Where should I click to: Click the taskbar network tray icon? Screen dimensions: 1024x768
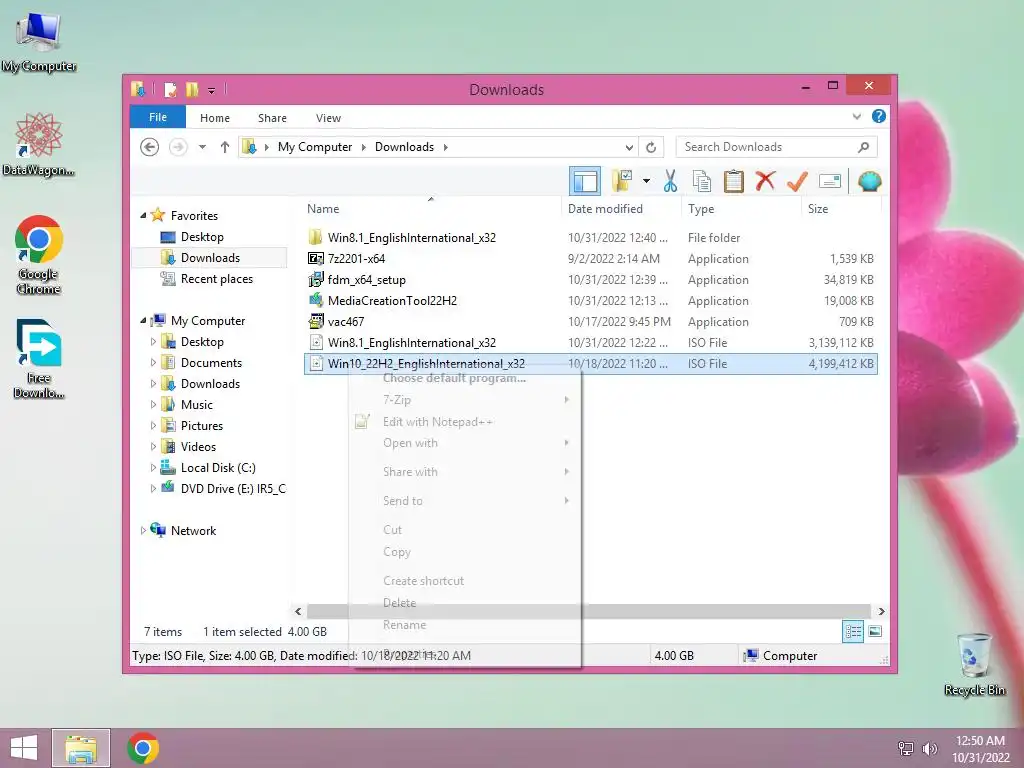(x=906, y=748)
